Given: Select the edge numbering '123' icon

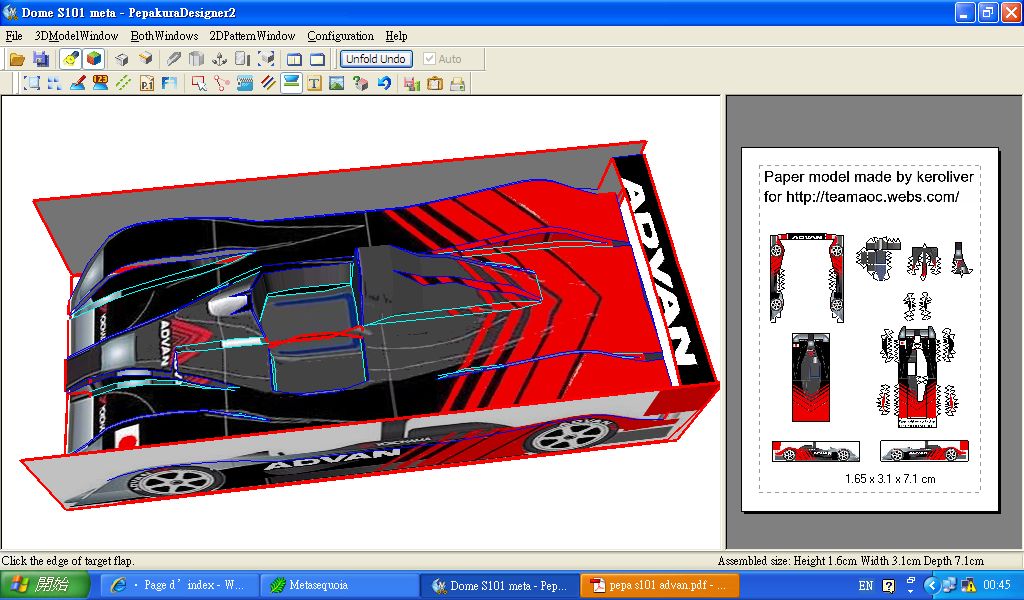Looking at the screenshot, I should coord(100,84).
